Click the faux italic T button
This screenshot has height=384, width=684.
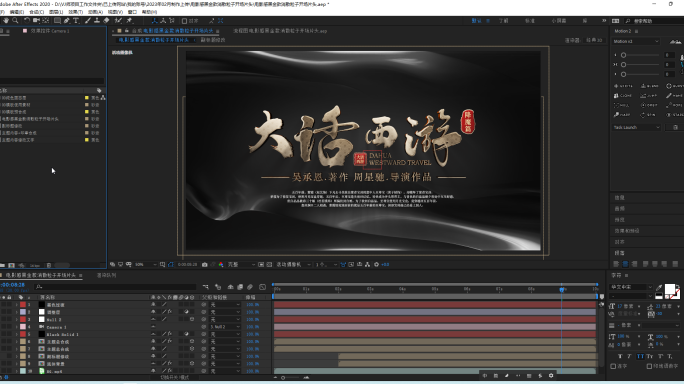click(629, 356)
